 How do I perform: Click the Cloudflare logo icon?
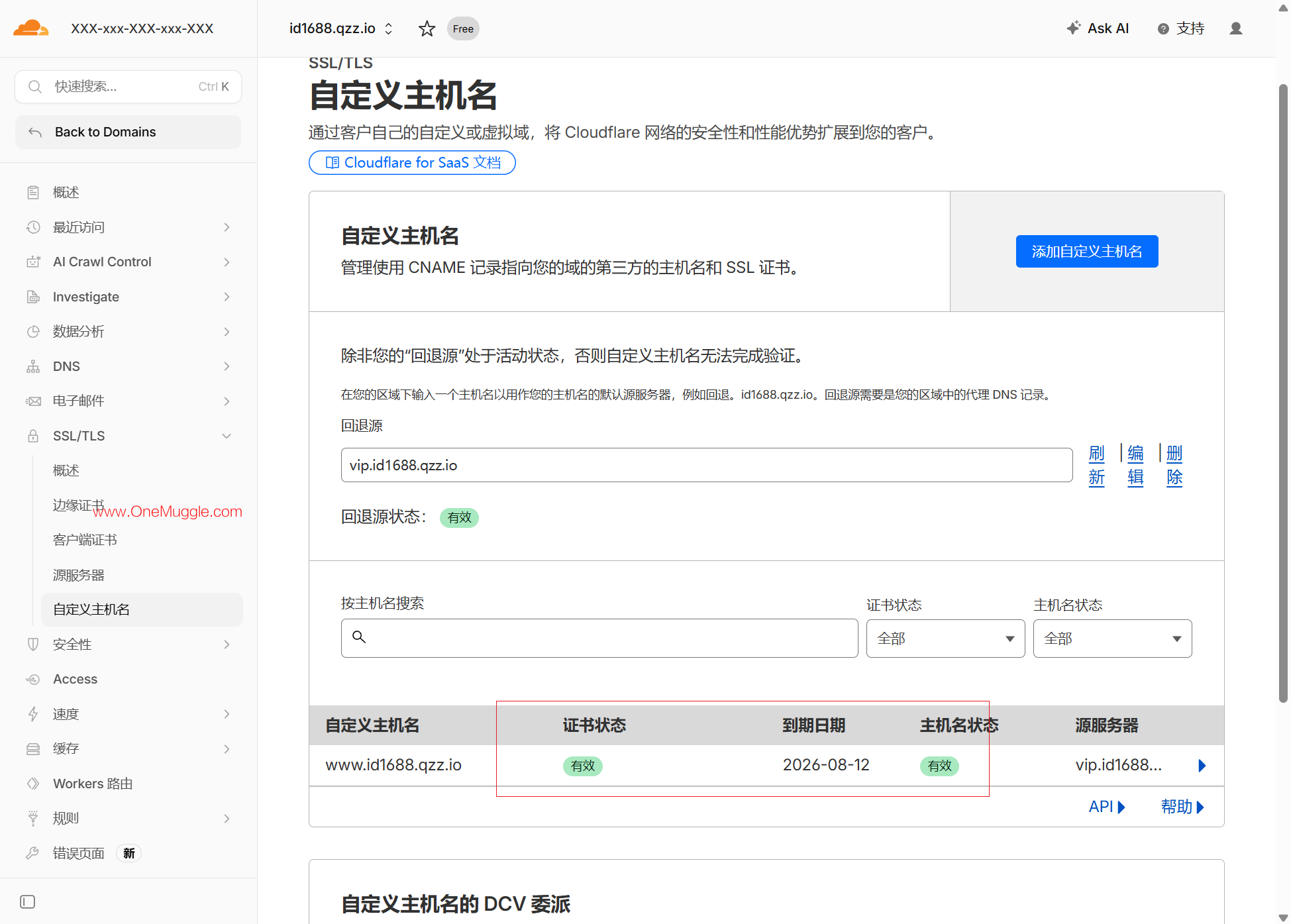pos(30,28)
